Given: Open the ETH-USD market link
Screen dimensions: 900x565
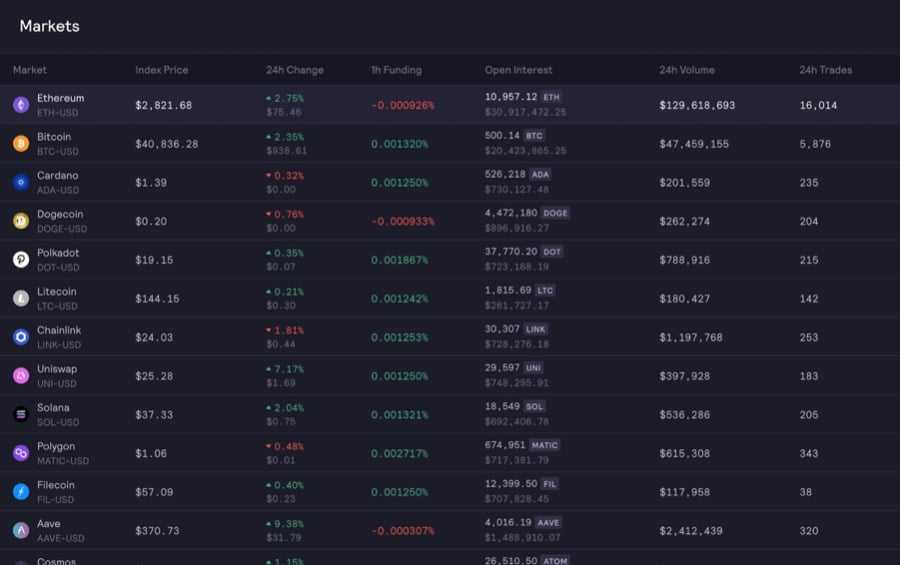Looking at the screenshot, I should point(58,113).
